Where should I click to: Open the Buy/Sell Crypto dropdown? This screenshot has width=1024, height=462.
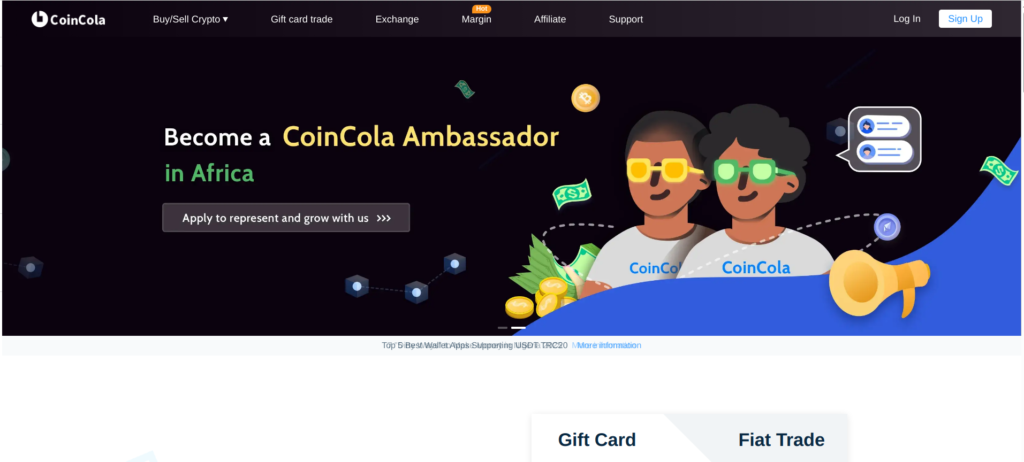pos(191,19)
